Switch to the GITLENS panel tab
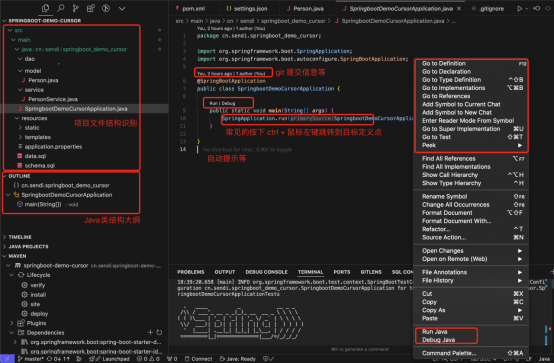 point(371,272)
